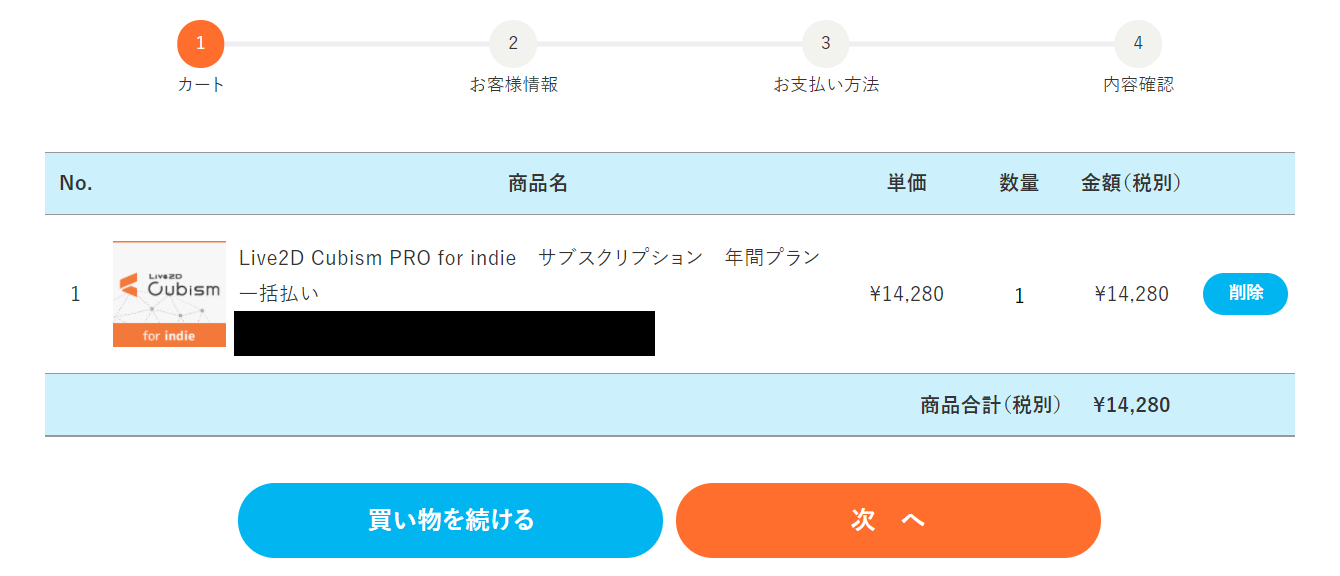Open the Live2D Cubism PRO product name link
Image resolution: width=1340 pixels, height=576 pixels.
(x=528, y=256)
